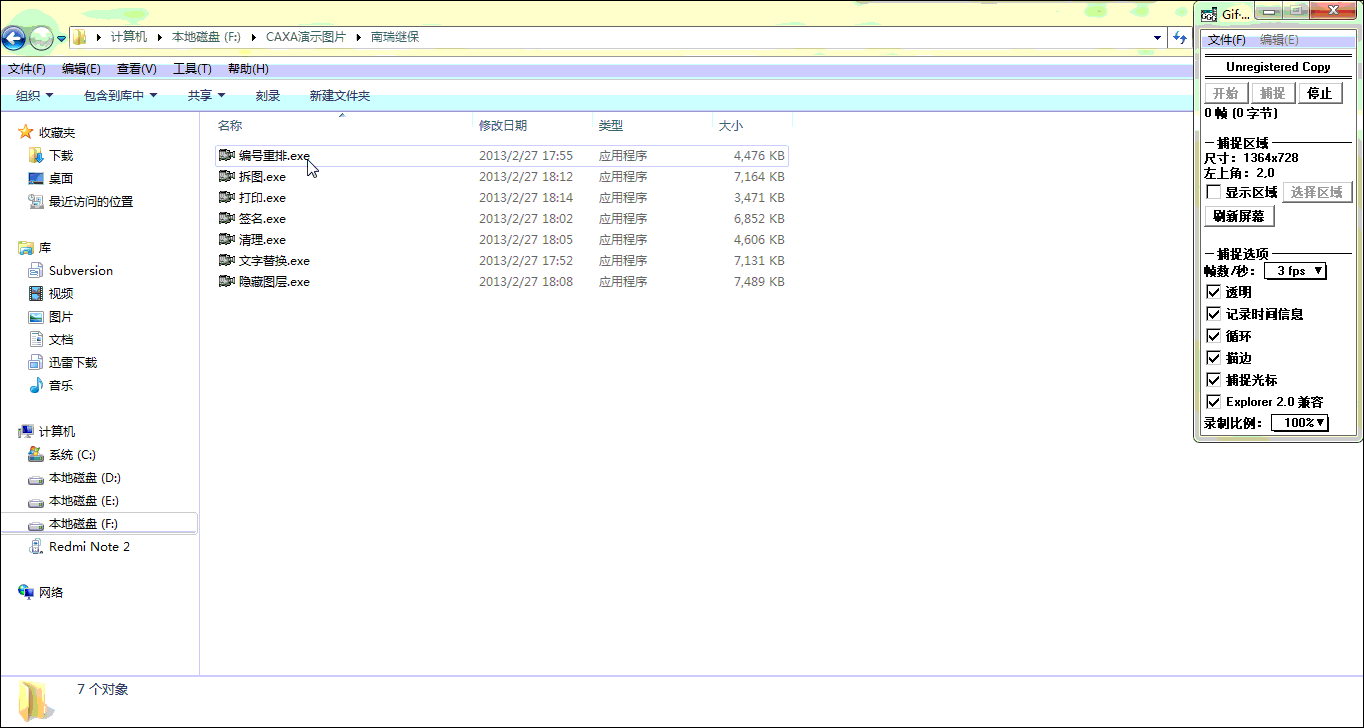
Task: Enable the 显示区域 checkbox
Action: click(x=1214, y=192)
